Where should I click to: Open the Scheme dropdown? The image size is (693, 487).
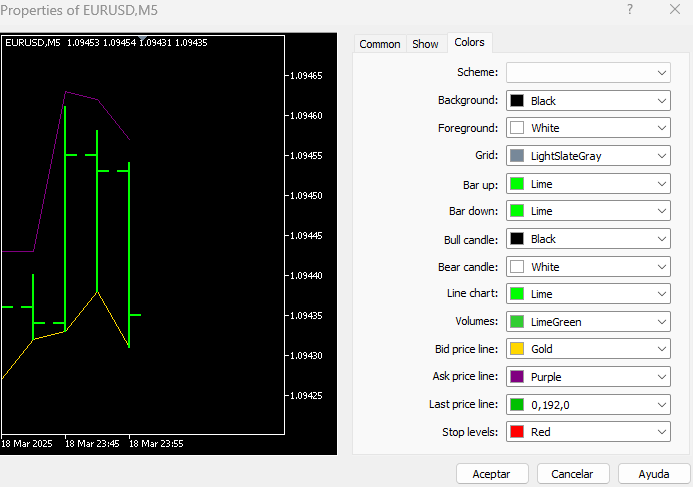[x=588, y=72]
